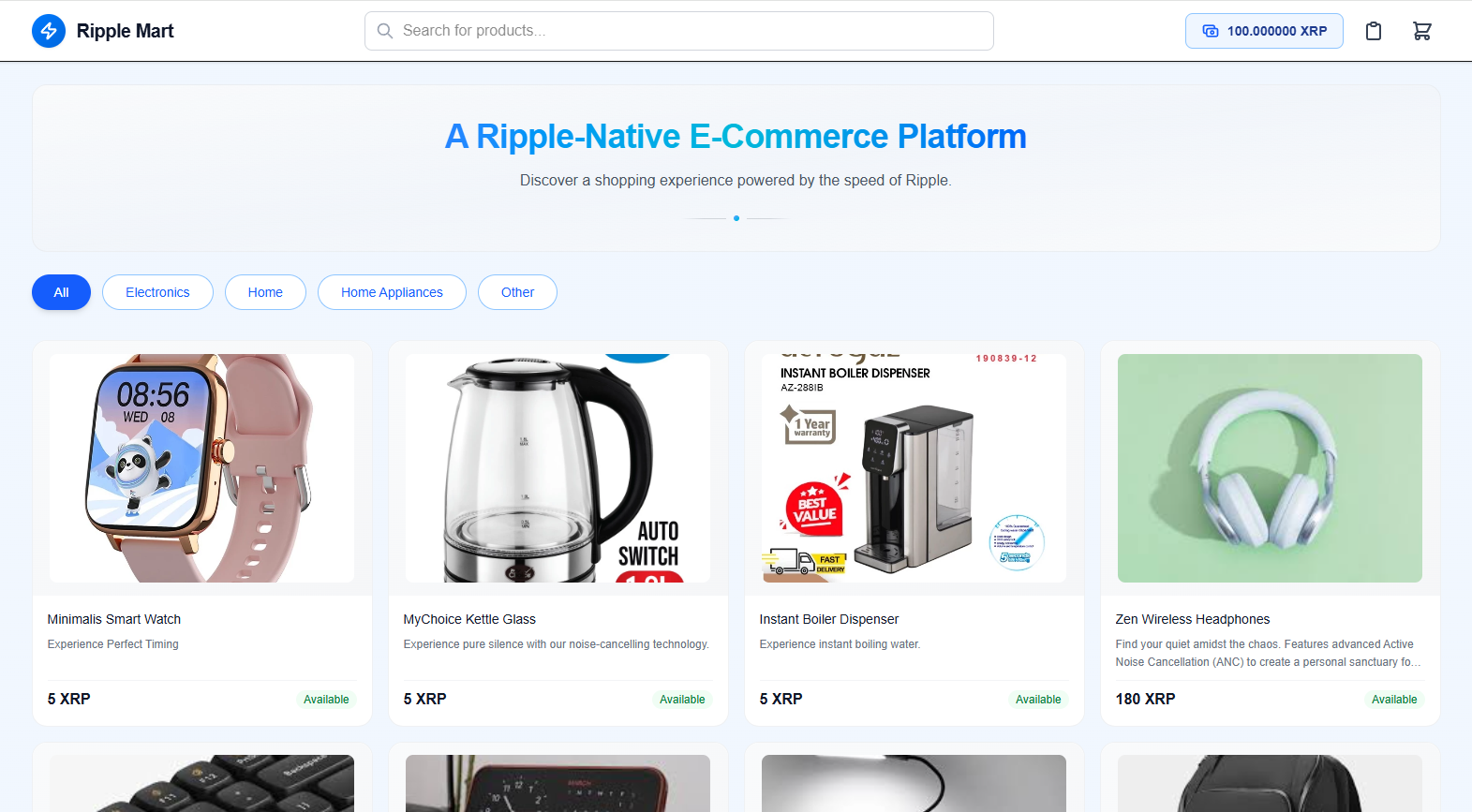Filter products by Electronics

point(157,292)
